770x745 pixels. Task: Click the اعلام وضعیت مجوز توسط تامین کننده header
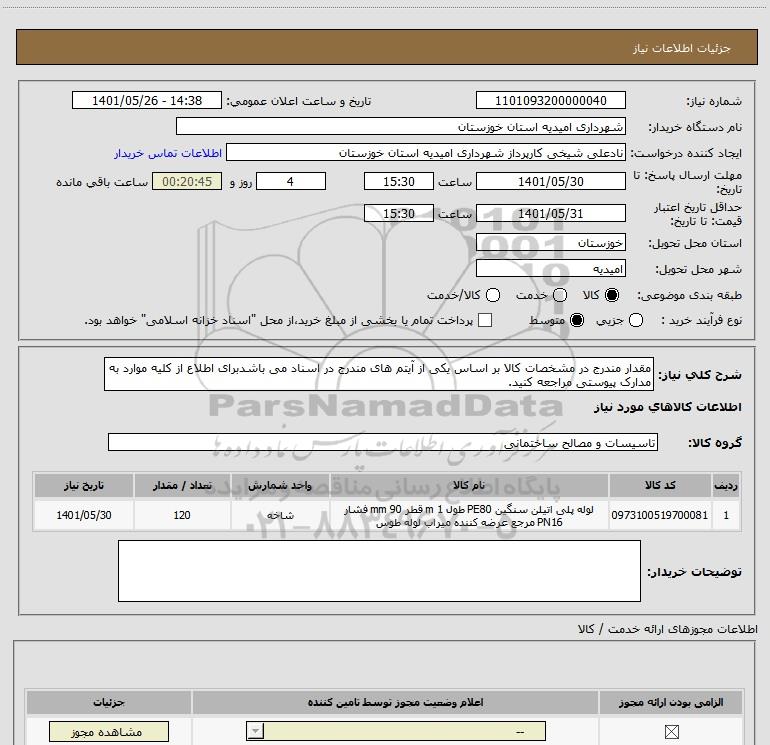(x=395, y=703)
